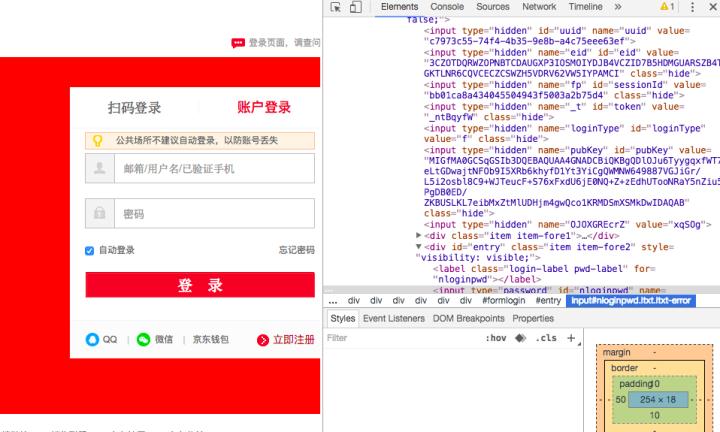Toggle the :hov element state button
The width and height of the screenshot is (720, 432).
pyautogui.click(x=495, y=338)
